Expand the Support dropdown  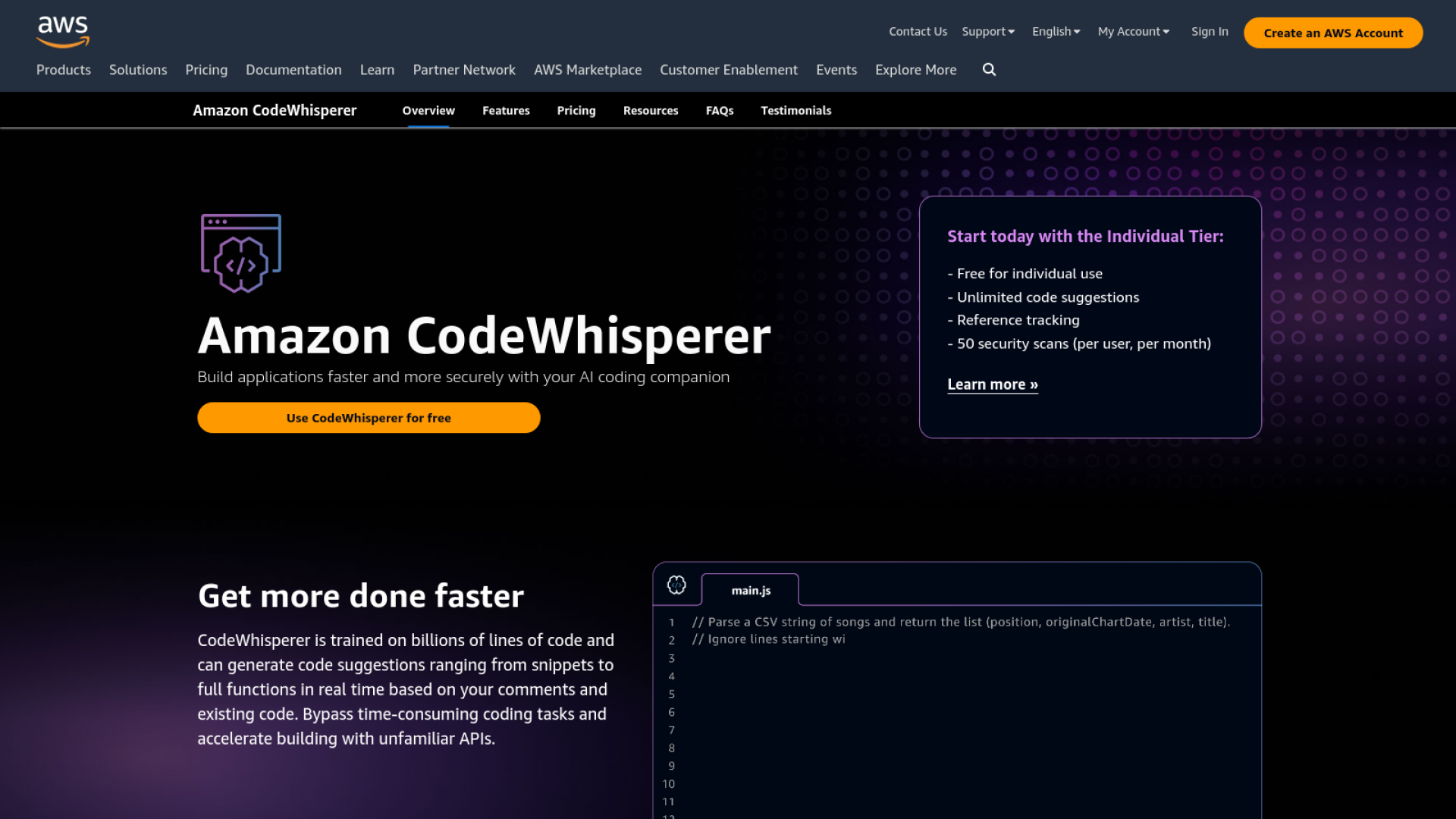click(987, 32)
